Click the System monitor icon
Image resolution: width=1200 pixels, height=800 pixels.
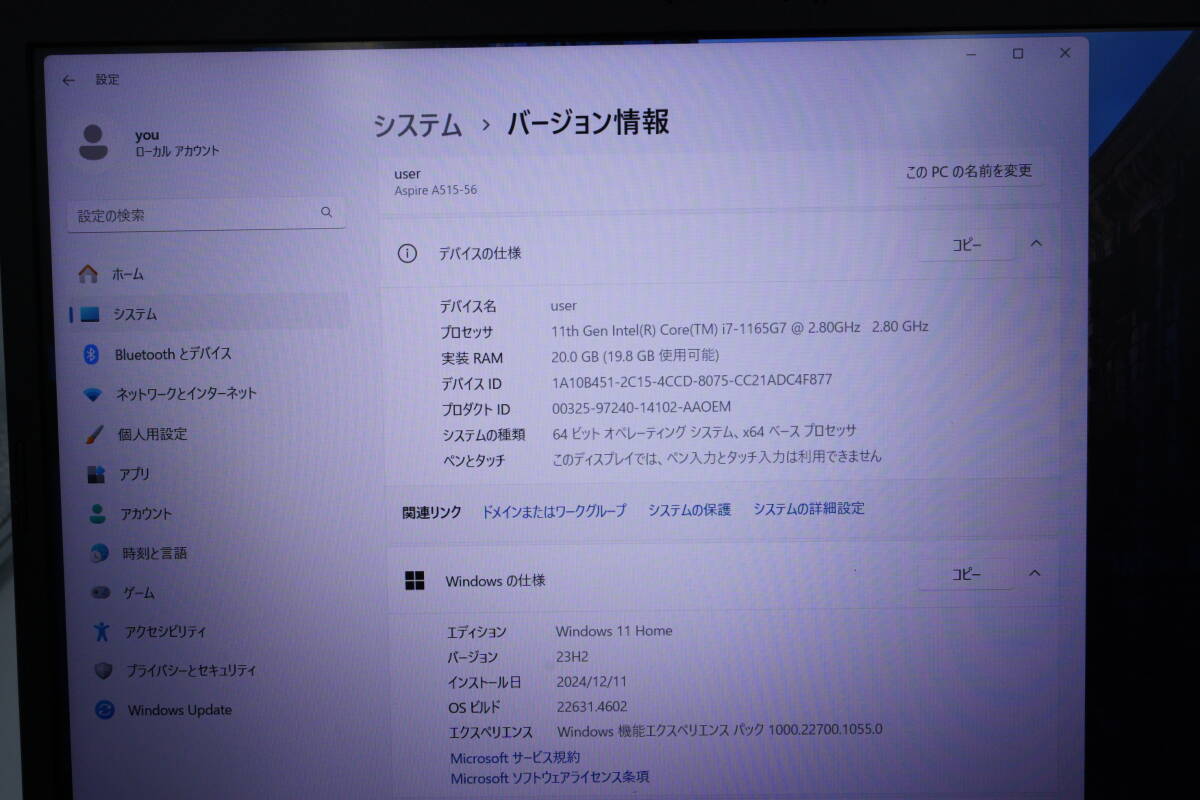pos(90,314)
